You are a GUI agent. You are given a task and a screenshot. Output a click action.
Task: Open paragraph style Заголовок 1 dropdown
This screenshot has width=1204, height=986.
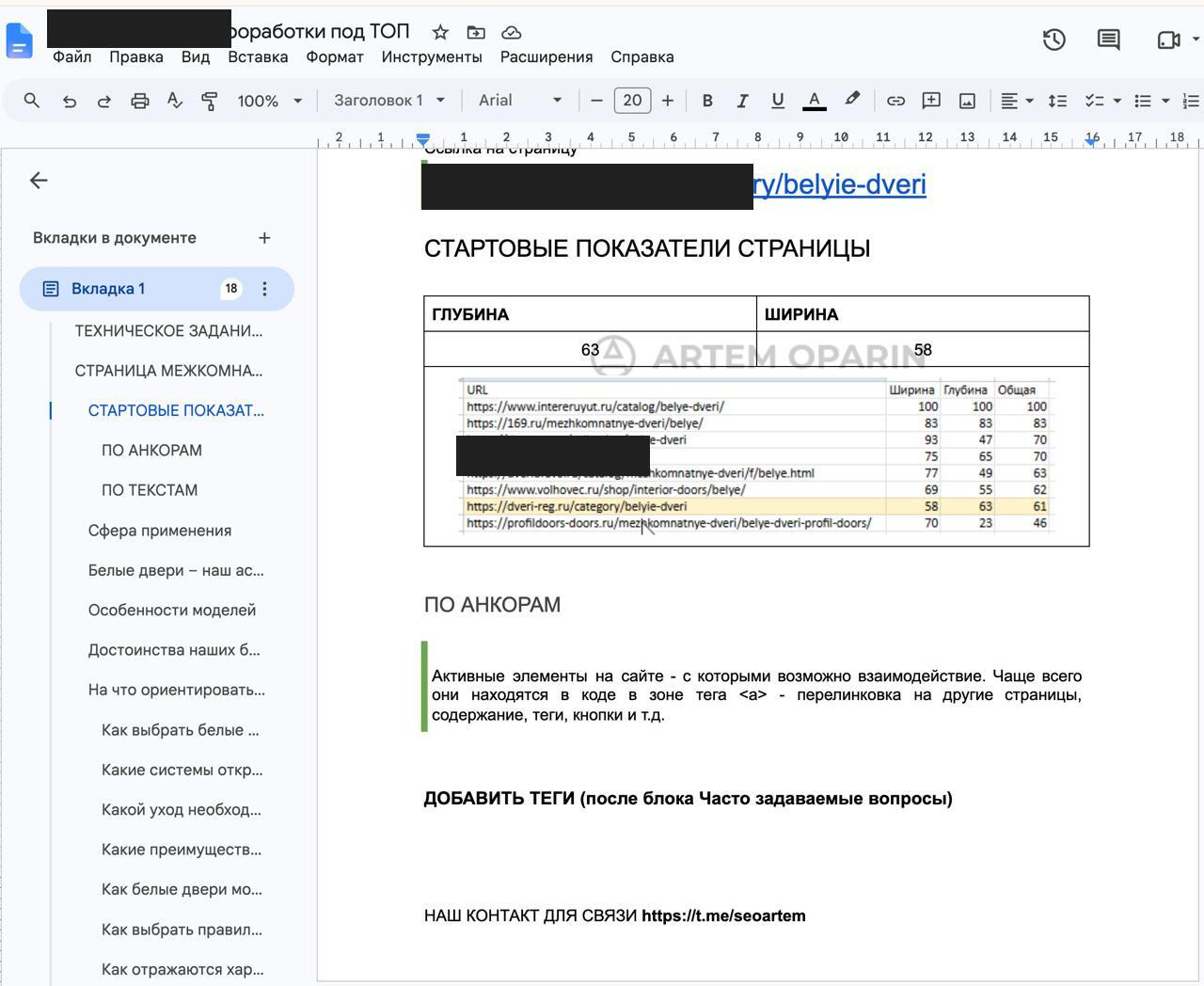tap(389, 101)
